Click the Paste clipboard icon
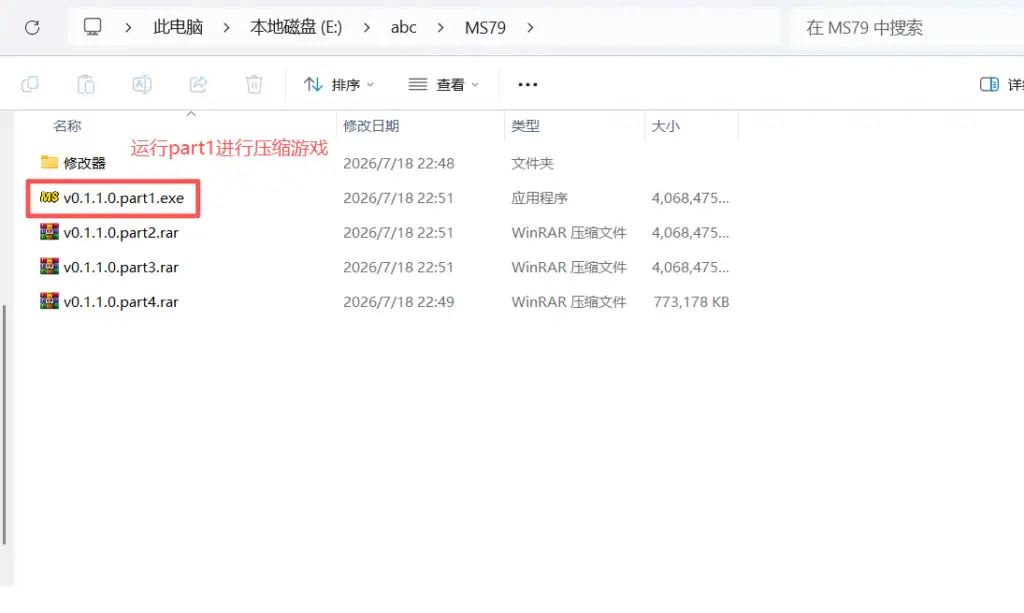 click(86, 84)
